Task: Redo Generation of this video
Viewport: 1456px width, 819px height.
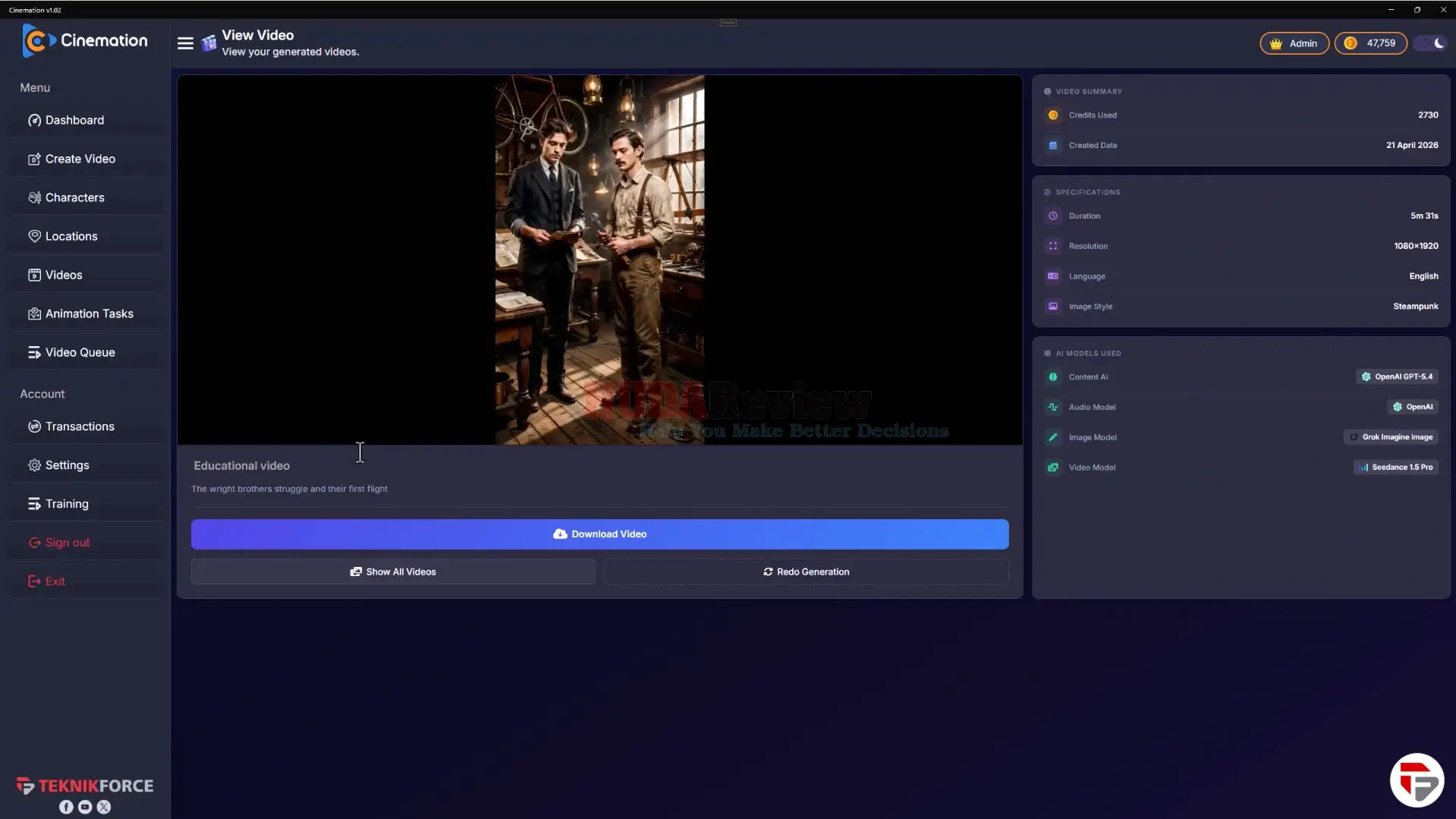Action: 806,572
